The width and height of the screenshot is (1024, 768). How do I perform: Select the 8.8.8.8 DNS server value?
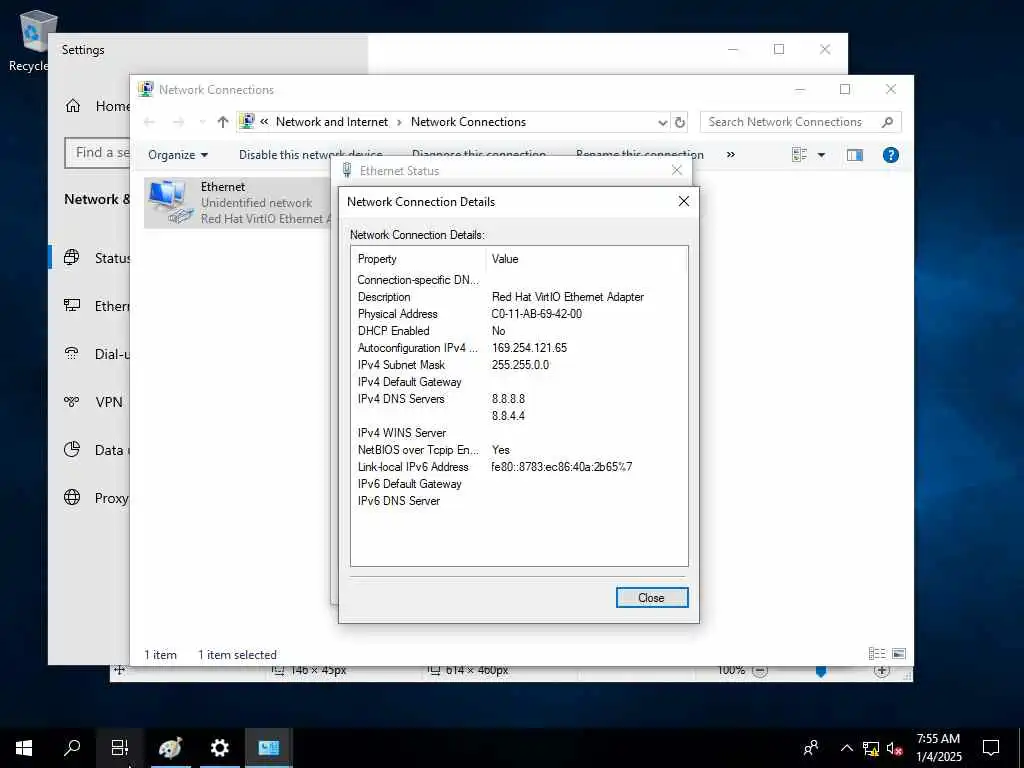[508, 399]
